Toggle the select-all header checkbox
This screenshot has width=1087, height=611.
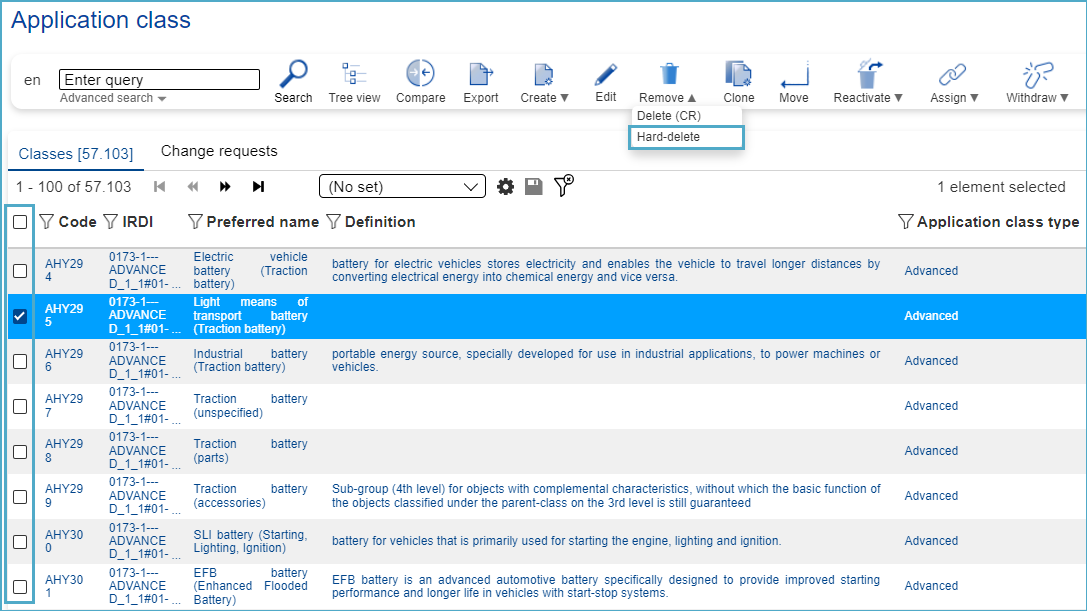20,222
